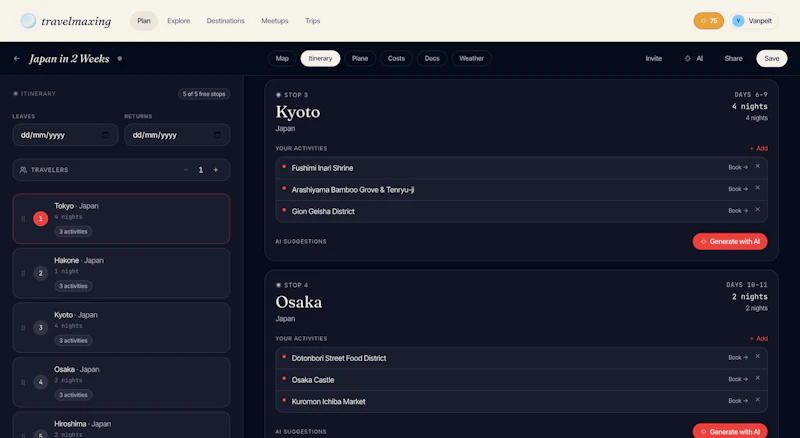The height and width of the screenshot is (438, 800).
Task: Book Gion Geisha District
Action: point(738,211)
